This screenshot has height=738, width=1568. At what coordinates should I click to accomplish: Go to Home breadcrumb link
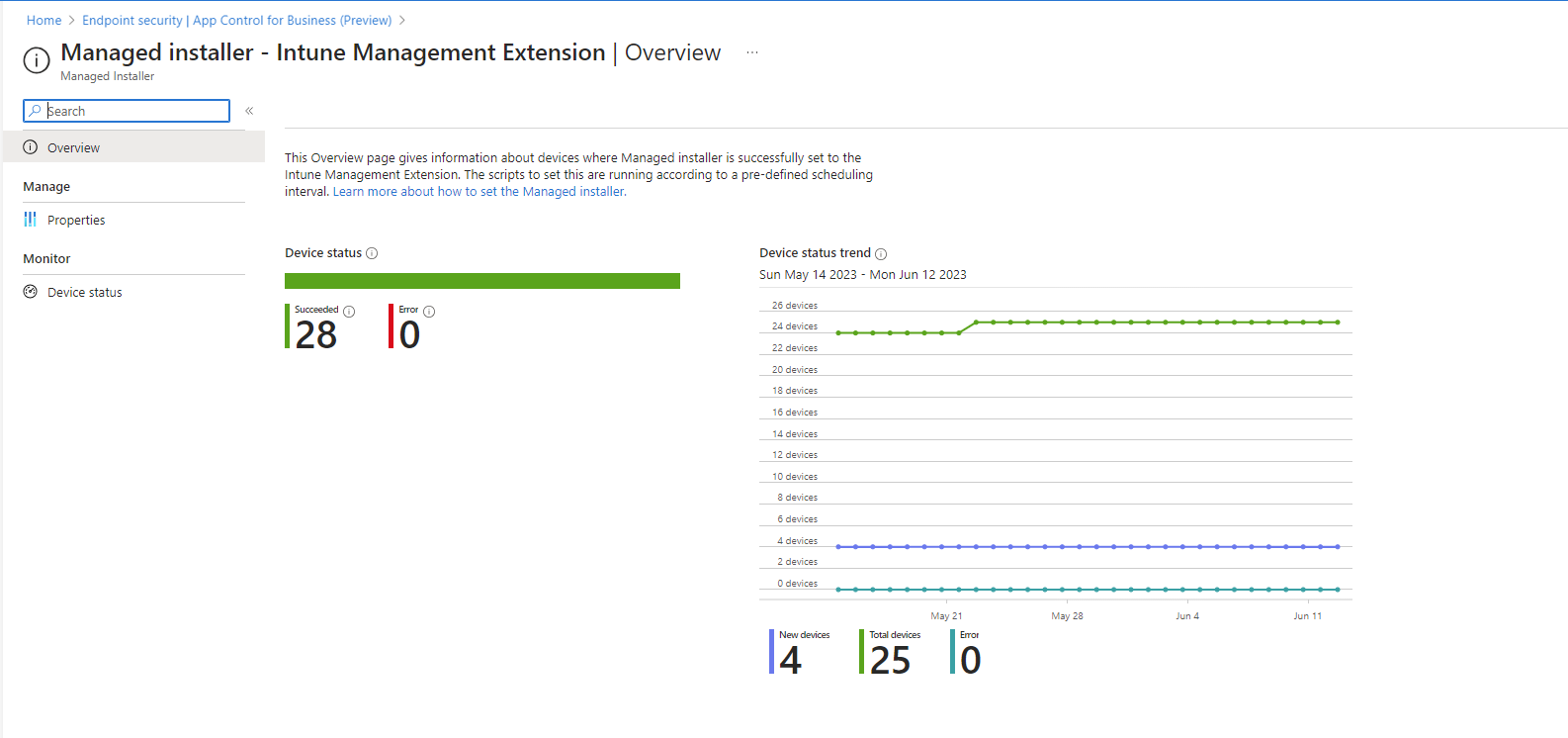(44, 21)
